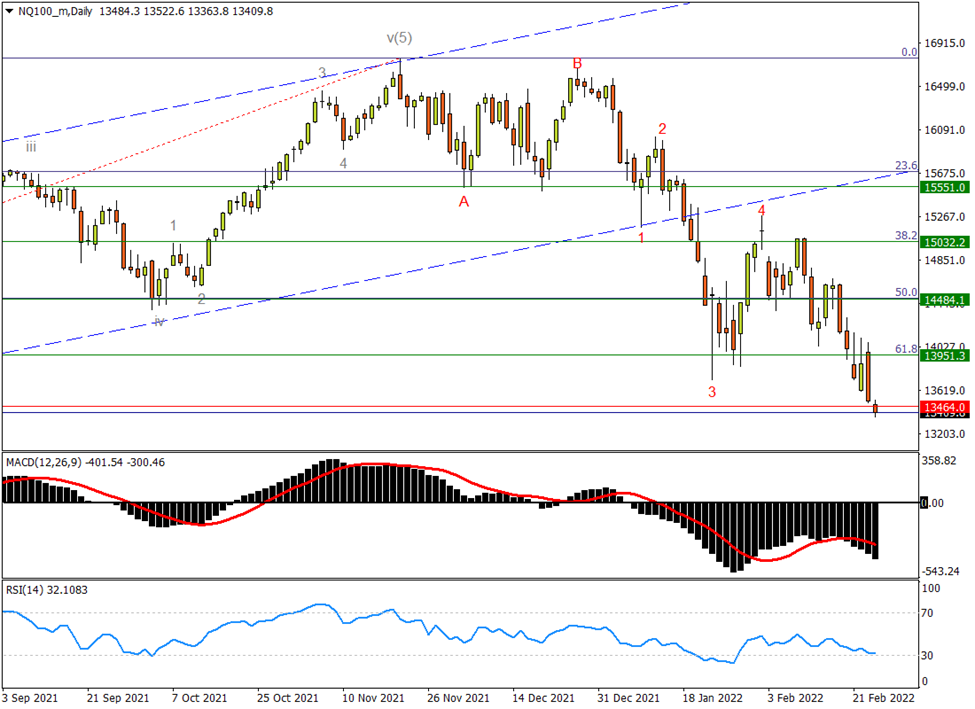Click the green 15551.0 price tag

(944, 187)
